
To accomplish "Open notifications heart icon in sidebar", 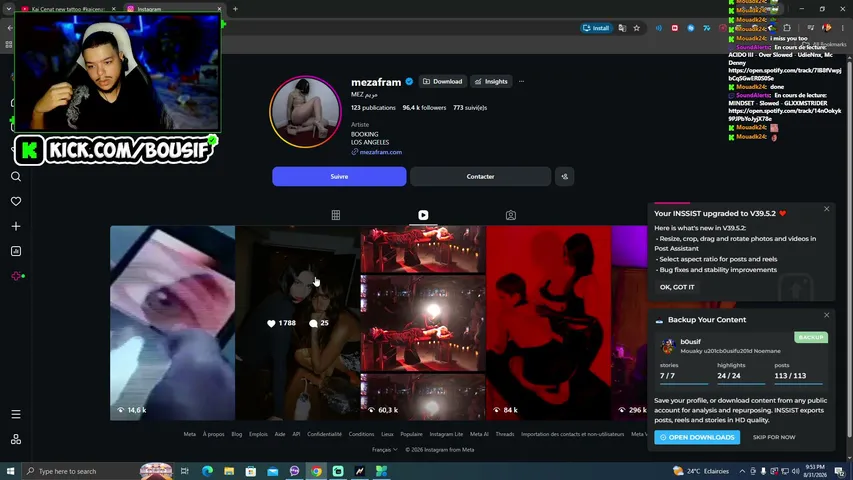I will point(16,201).
